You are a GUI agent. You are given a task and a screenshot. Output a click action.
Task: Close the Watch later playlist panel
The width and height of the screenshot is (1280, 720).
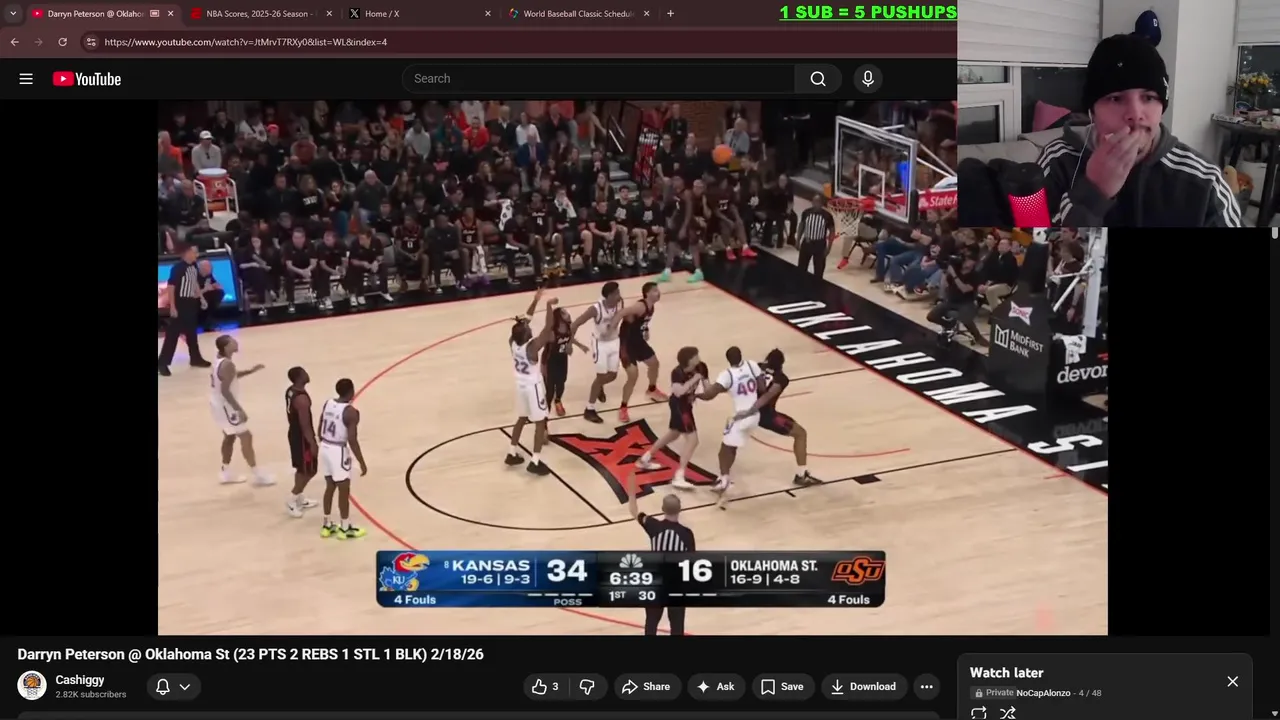coord(1232,681)
